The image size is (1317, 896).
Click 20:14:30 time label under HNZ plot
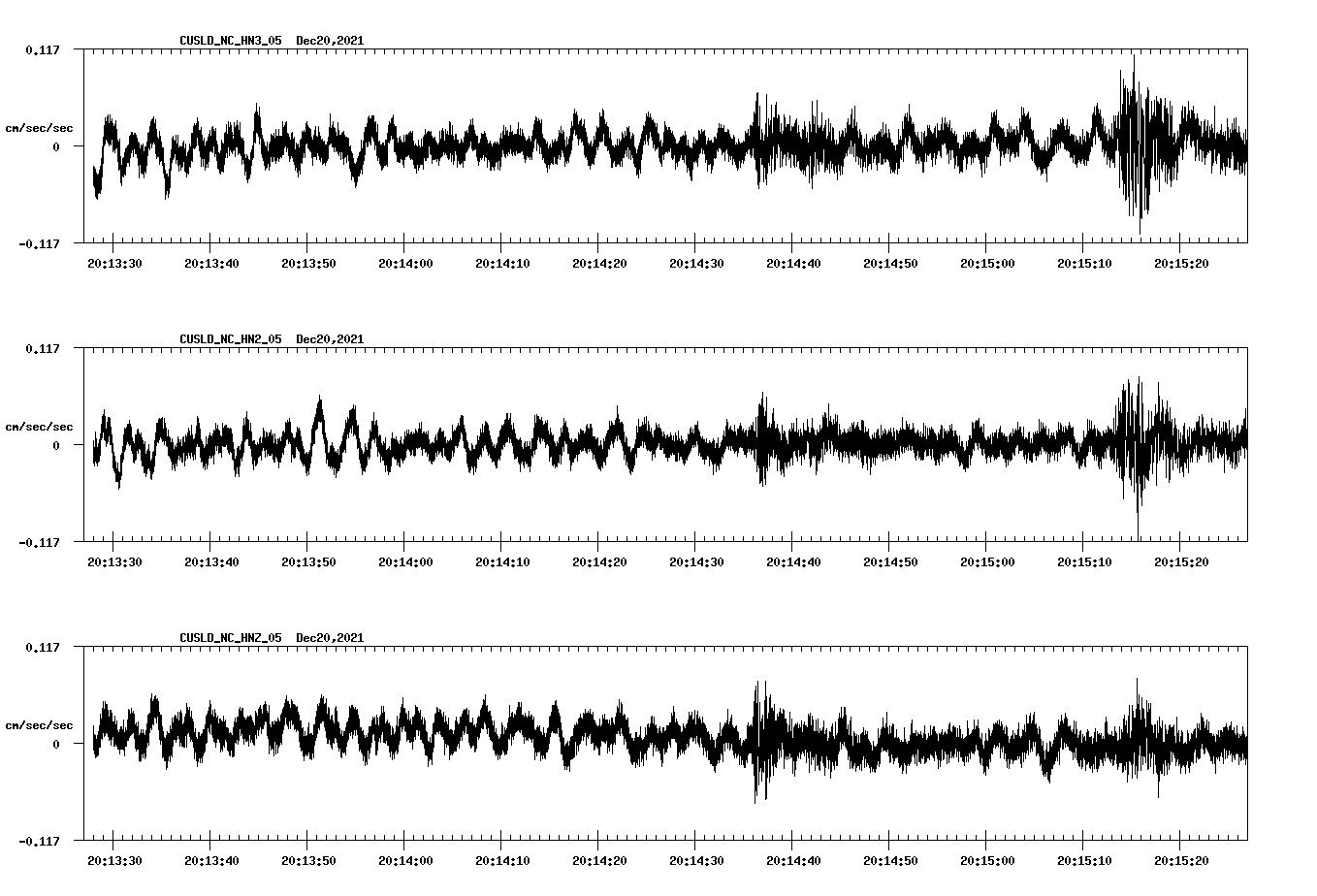(696, 860)
